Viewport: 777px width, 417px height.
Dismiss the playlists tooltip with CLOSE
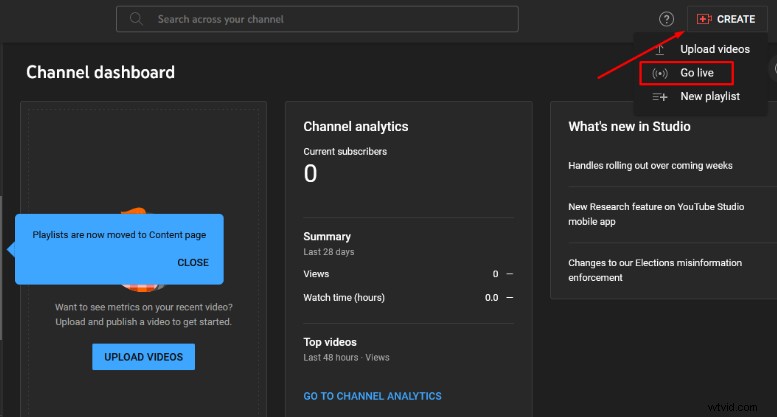click(193, 263)
